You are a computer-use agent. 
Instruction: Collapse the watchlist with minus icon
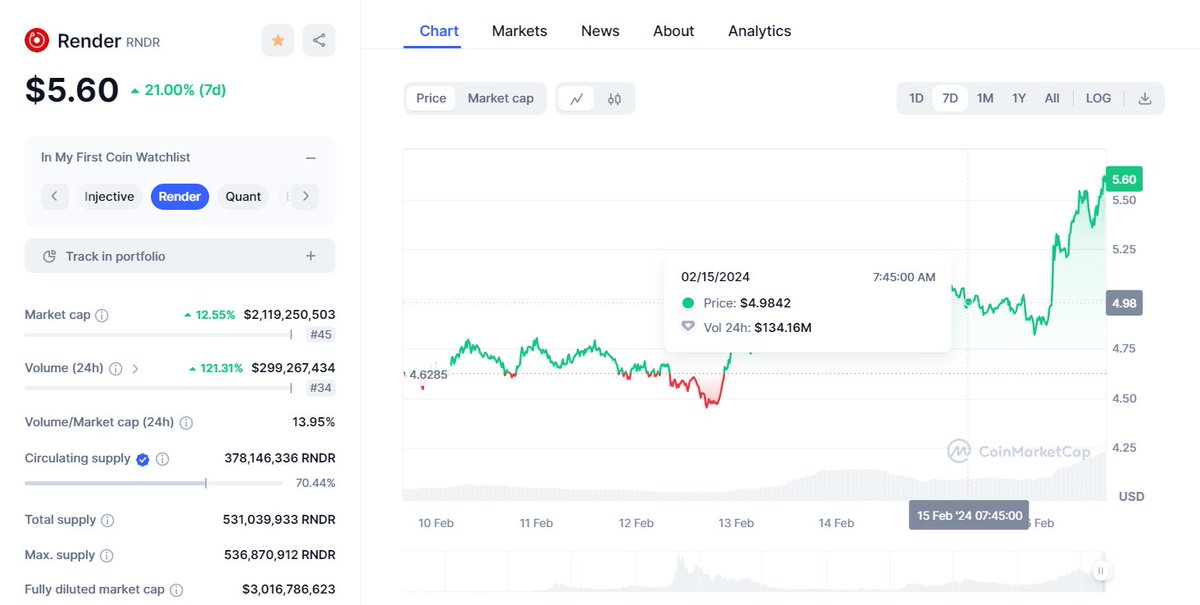[311, 158]
